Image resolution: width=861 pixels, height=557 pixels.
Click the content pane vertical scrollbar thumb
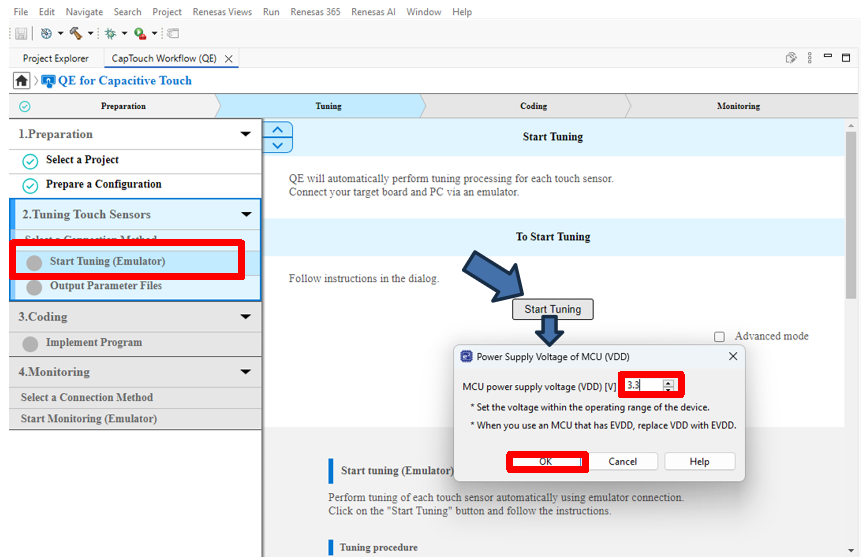tap(851, 214)
